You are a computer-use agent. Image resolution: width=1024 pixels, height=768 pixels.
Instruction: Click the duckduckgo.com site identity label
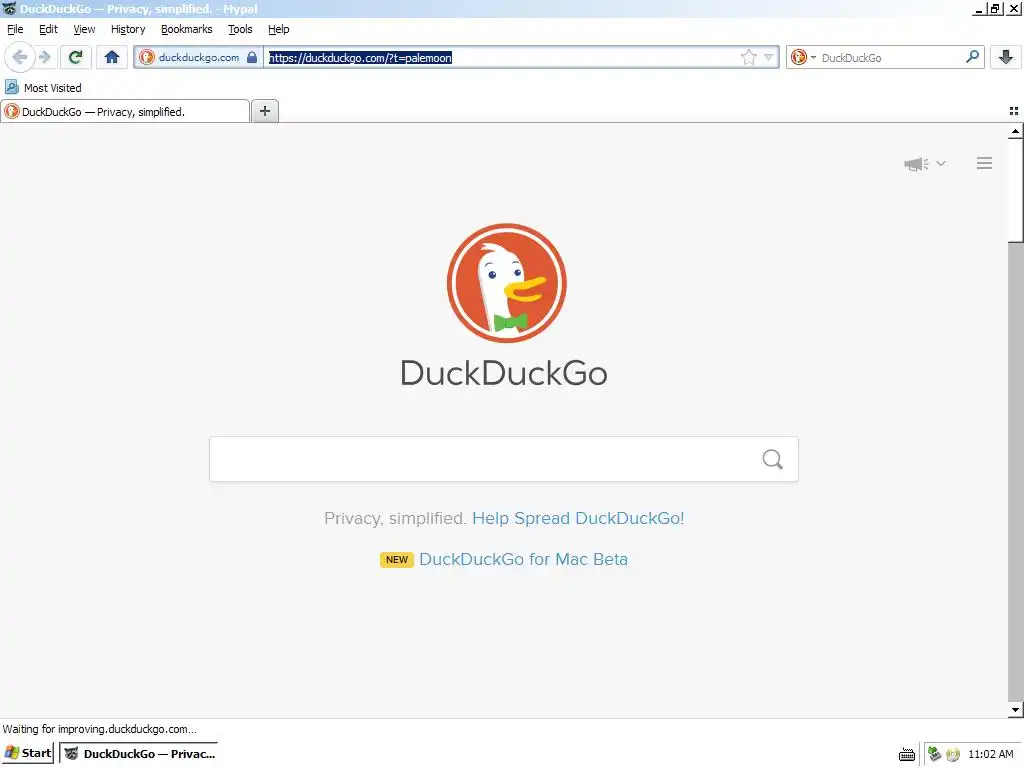click(x=199, y=57)
